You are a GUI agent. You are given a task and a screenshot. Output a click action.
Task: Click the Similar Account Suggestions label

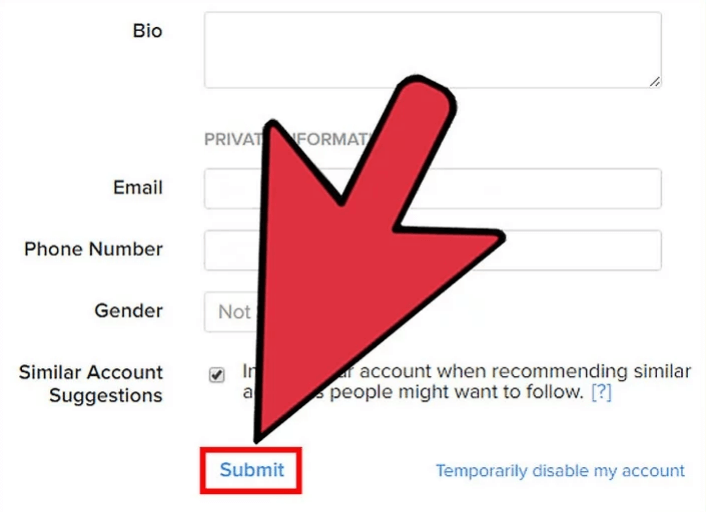pyautogui.click(x=91, y=384)
